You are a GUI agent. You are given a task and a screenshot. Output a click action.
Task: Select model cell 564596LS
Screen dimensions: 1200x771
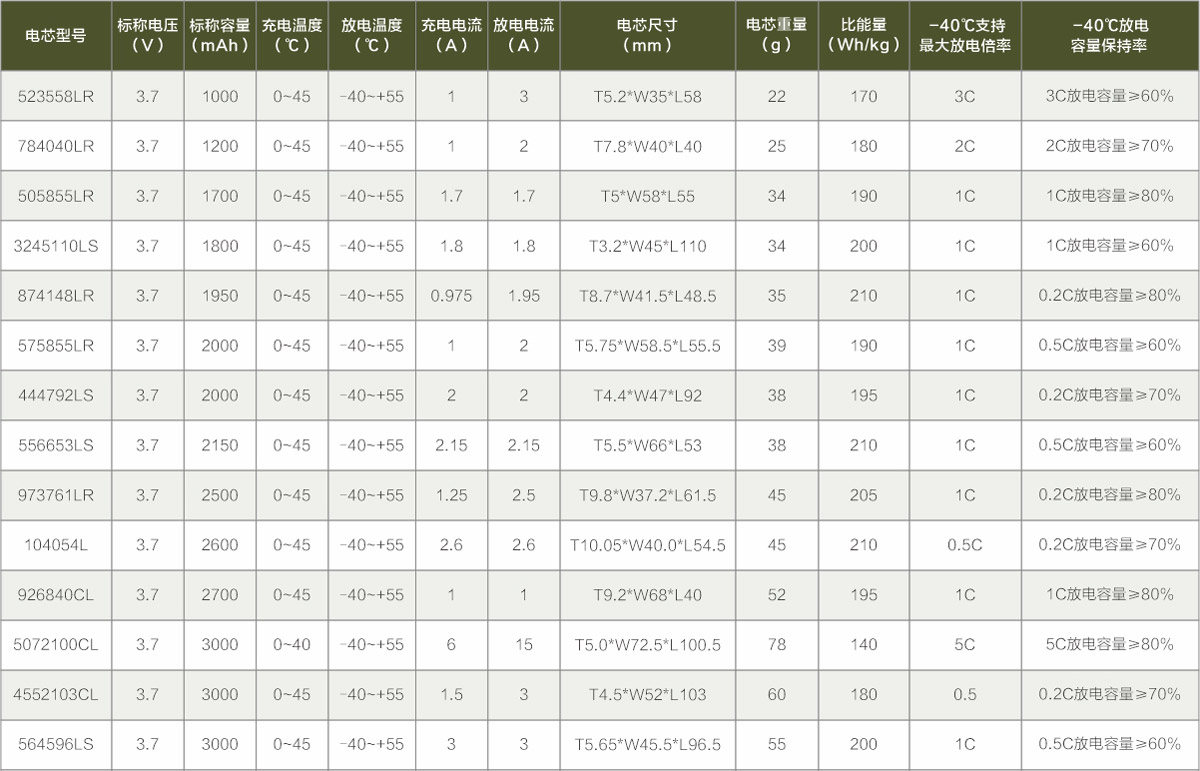(56, 745)
